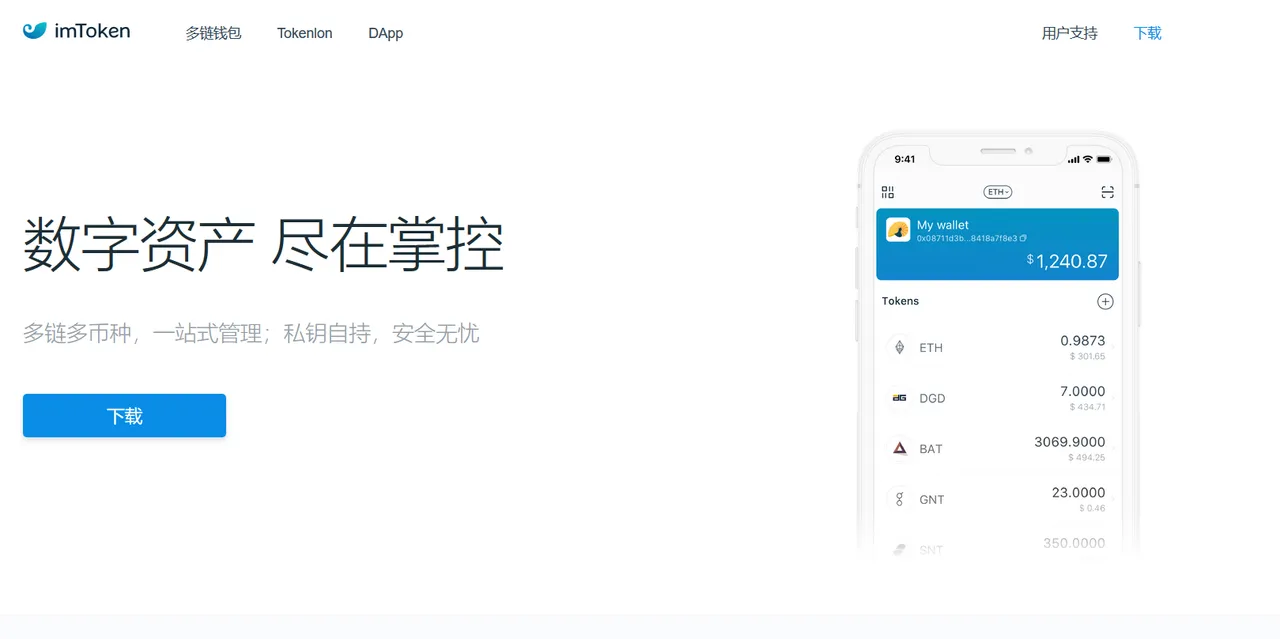The height and width of the screenshot is (639, 1280).
Task: Copy wallet address via copy icon
Action: click(x=1023, y=239)
